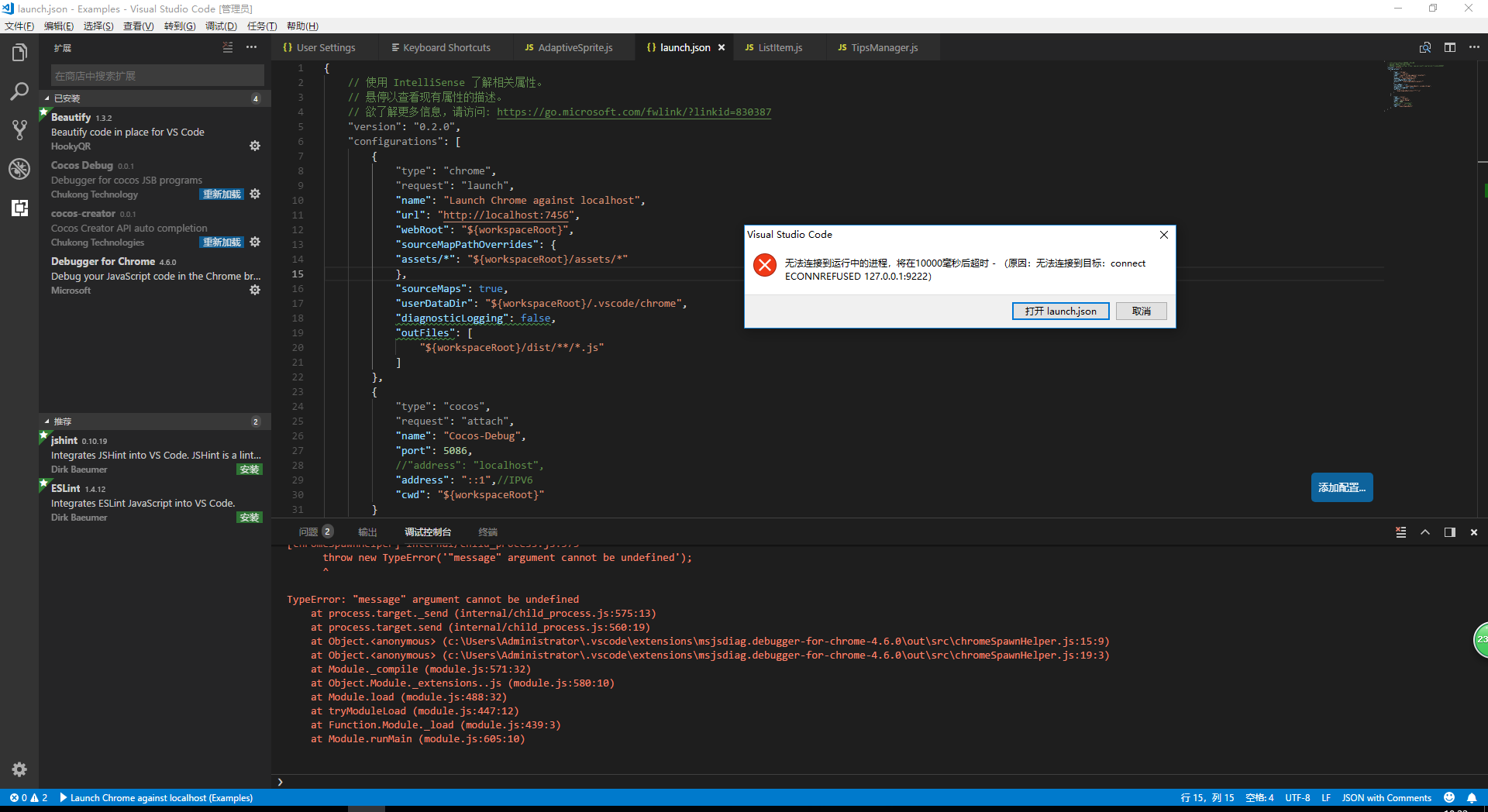Open the Source Control view
1488x812 pixels.
pyautogui.click(x=19, y=130)
